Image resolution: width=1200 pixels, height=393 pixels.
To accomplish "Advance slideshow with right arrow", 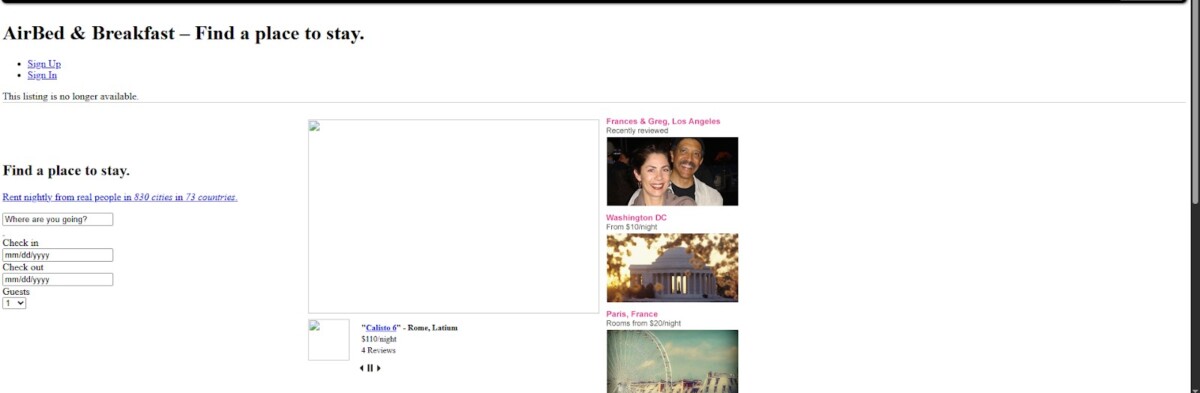I will point(378,368).
